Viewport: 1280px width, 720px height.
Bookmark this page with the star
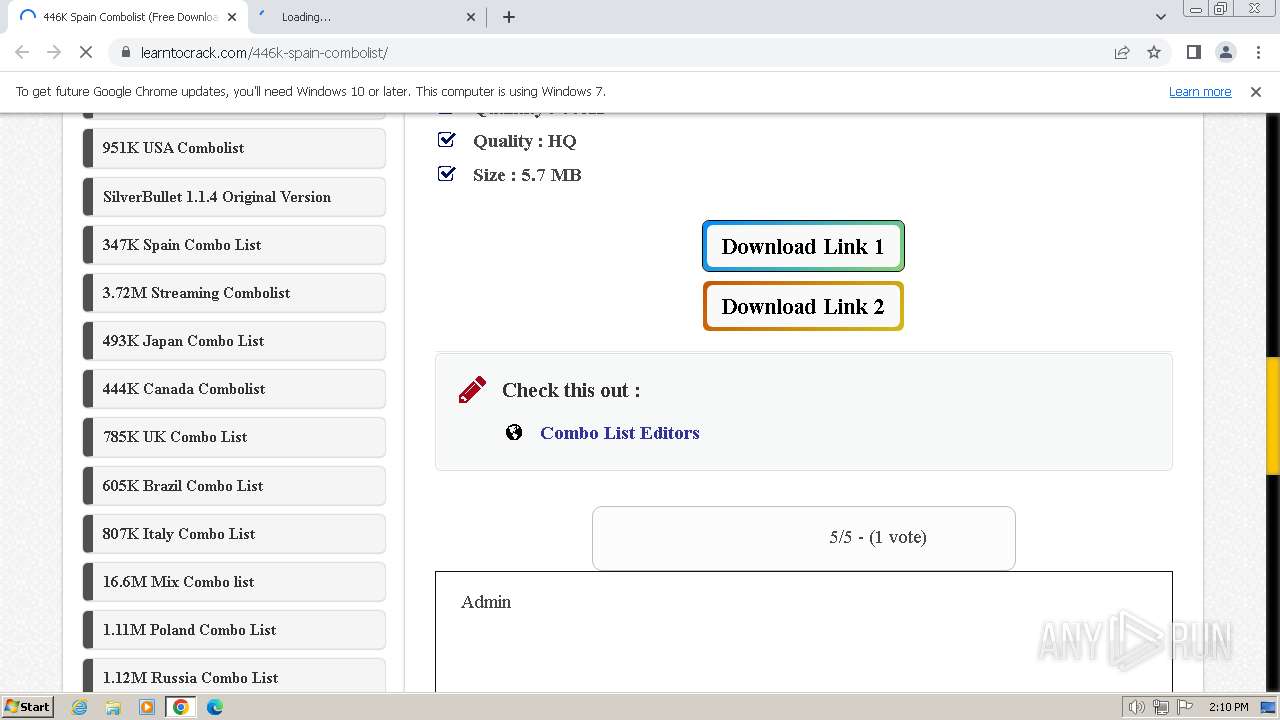pyautogui.click(x=1154, y=52)
